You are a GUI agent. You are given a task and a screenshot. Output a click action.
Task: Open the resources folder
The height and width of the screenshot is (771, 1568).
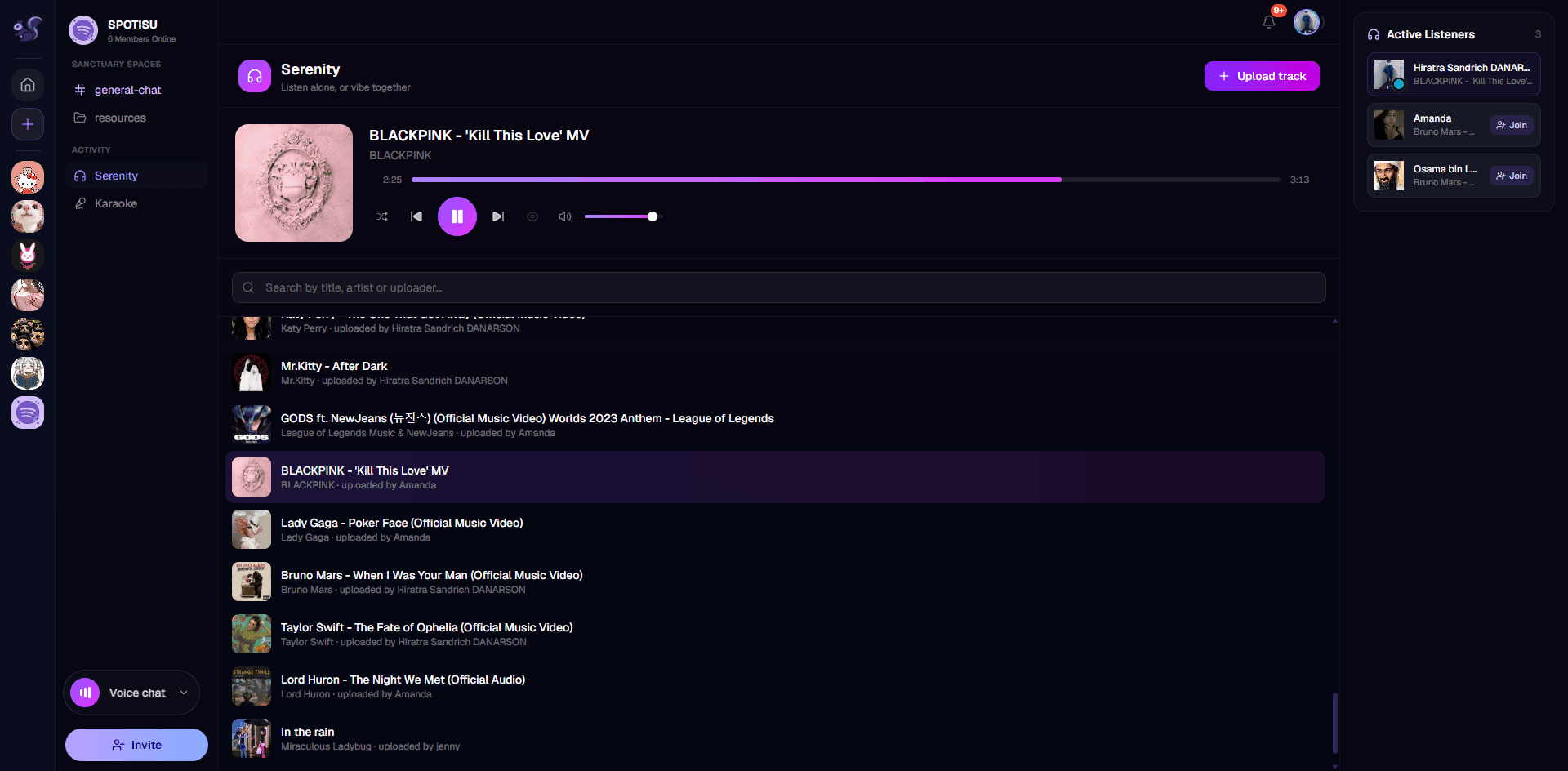(x=136, y=118)
